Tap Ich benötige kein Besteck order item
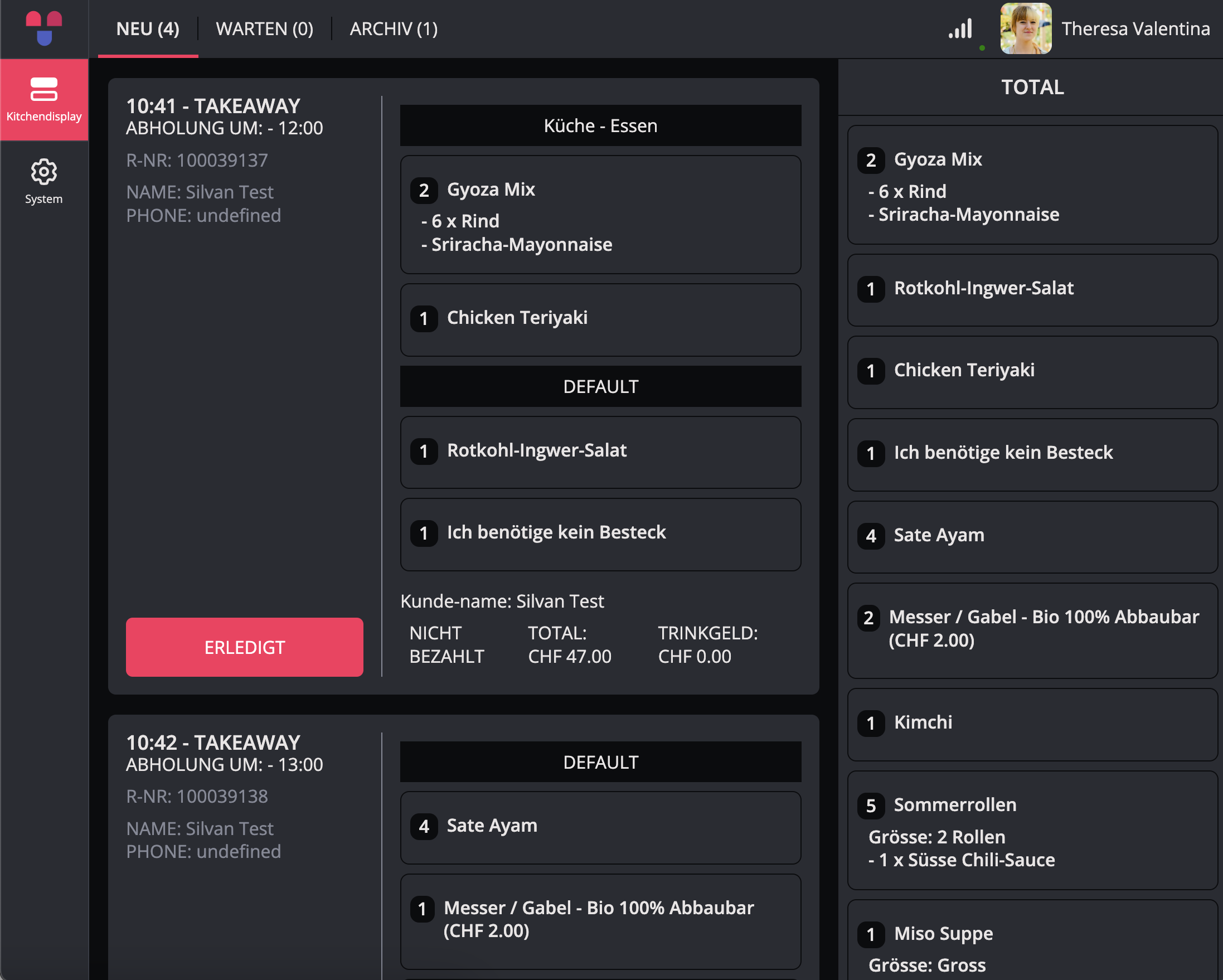This screenshot has width=1223, height=980. [601, 534]
